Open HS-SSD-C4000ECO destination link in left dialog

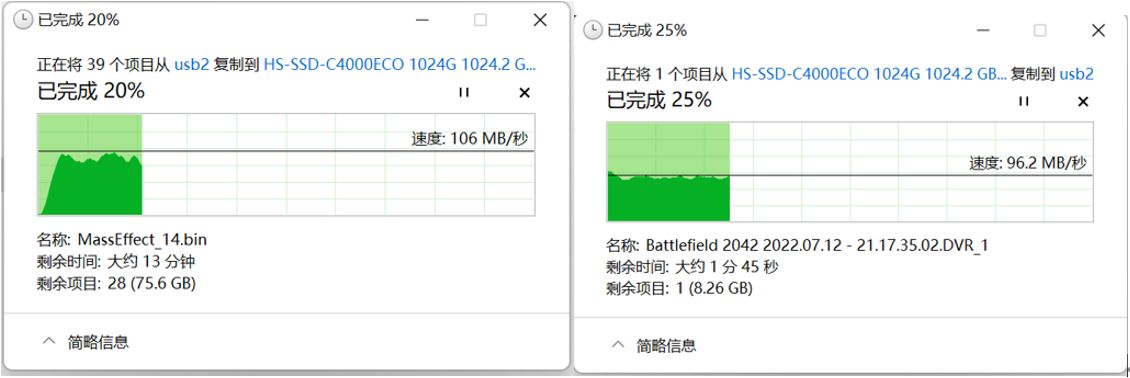tap(400, 64)
